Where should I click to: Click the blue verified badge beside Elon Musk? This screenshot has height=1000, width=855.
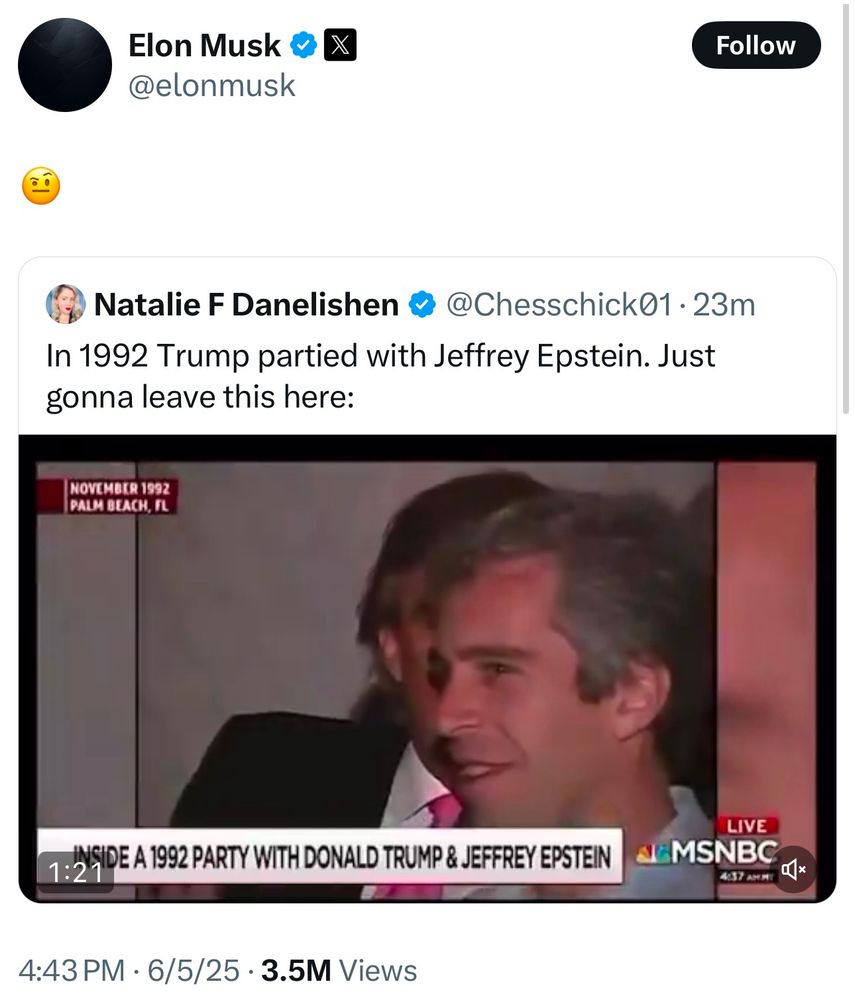pyautogui.click(x=305, y=45)
